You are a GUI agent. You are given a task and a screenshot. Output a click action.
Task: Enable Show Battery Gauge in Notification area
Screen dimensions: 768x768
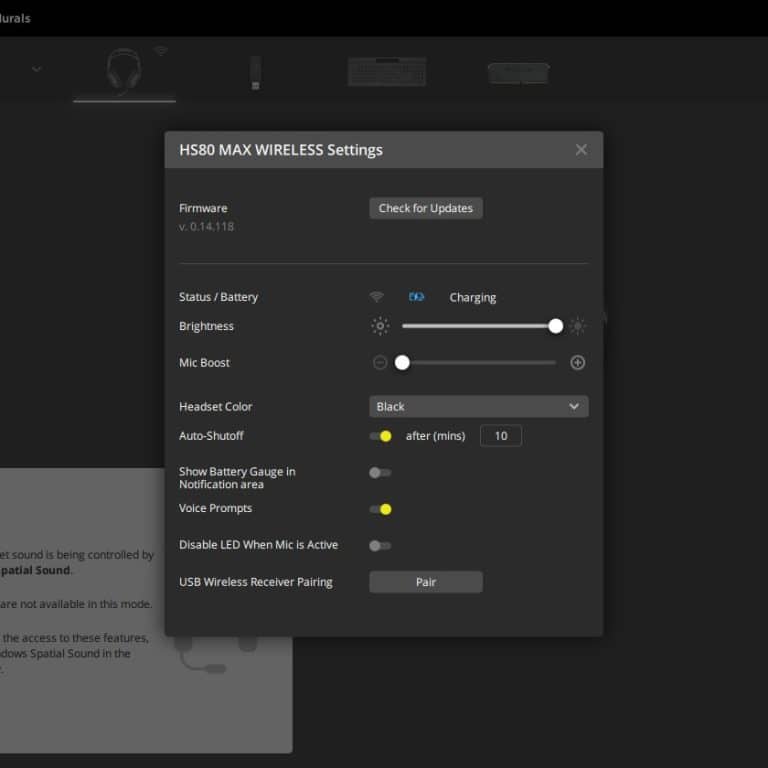coord(380,473)
